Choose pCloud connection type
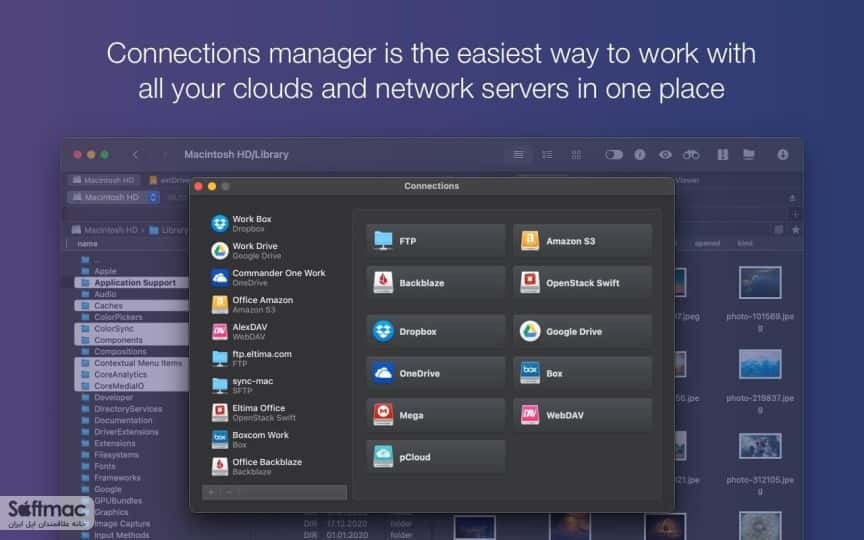This screenshot has width=864, height=540. pyautogui.click(x=435, y=457)
